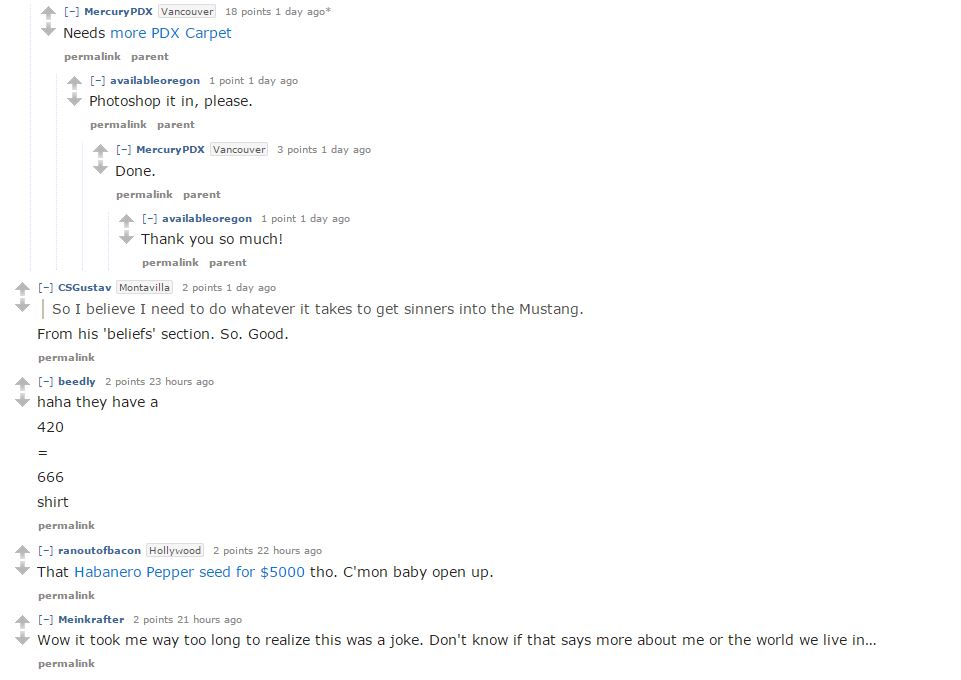Open the 'more PDX Carpet' link
Screen dimensions: 961x680
[170, 33]
